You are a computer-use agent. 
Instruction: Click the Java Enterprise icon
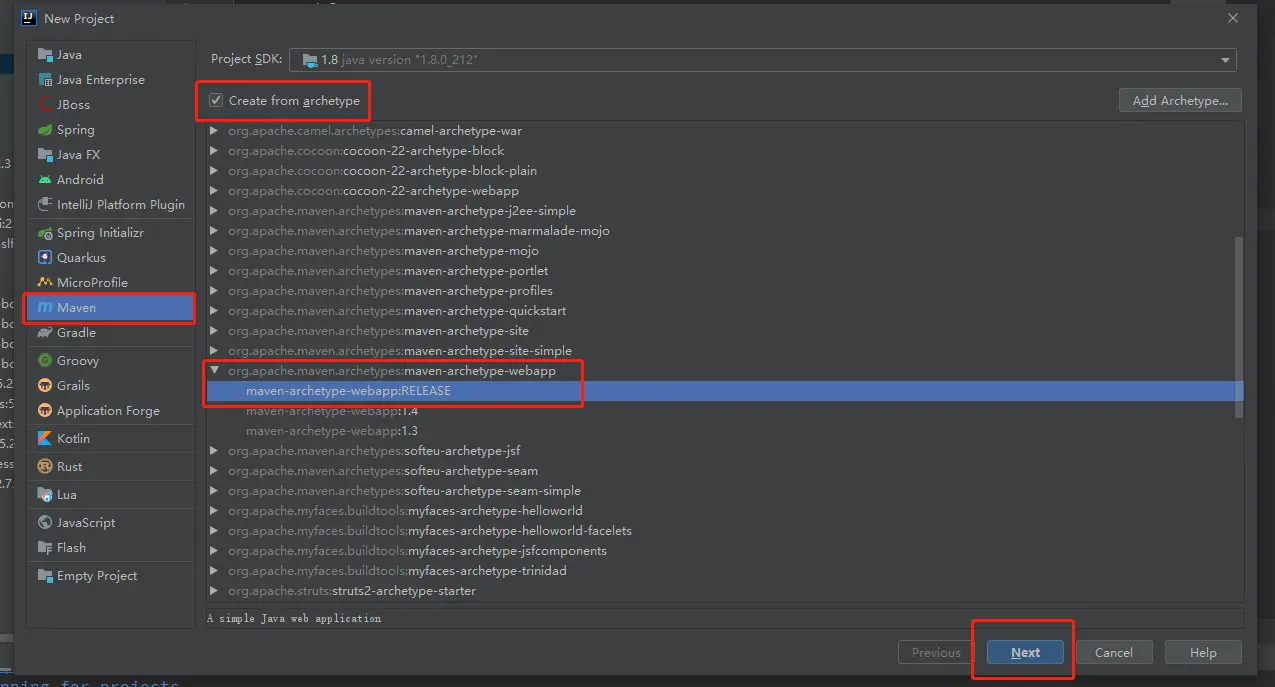click(x=45, y=80)
